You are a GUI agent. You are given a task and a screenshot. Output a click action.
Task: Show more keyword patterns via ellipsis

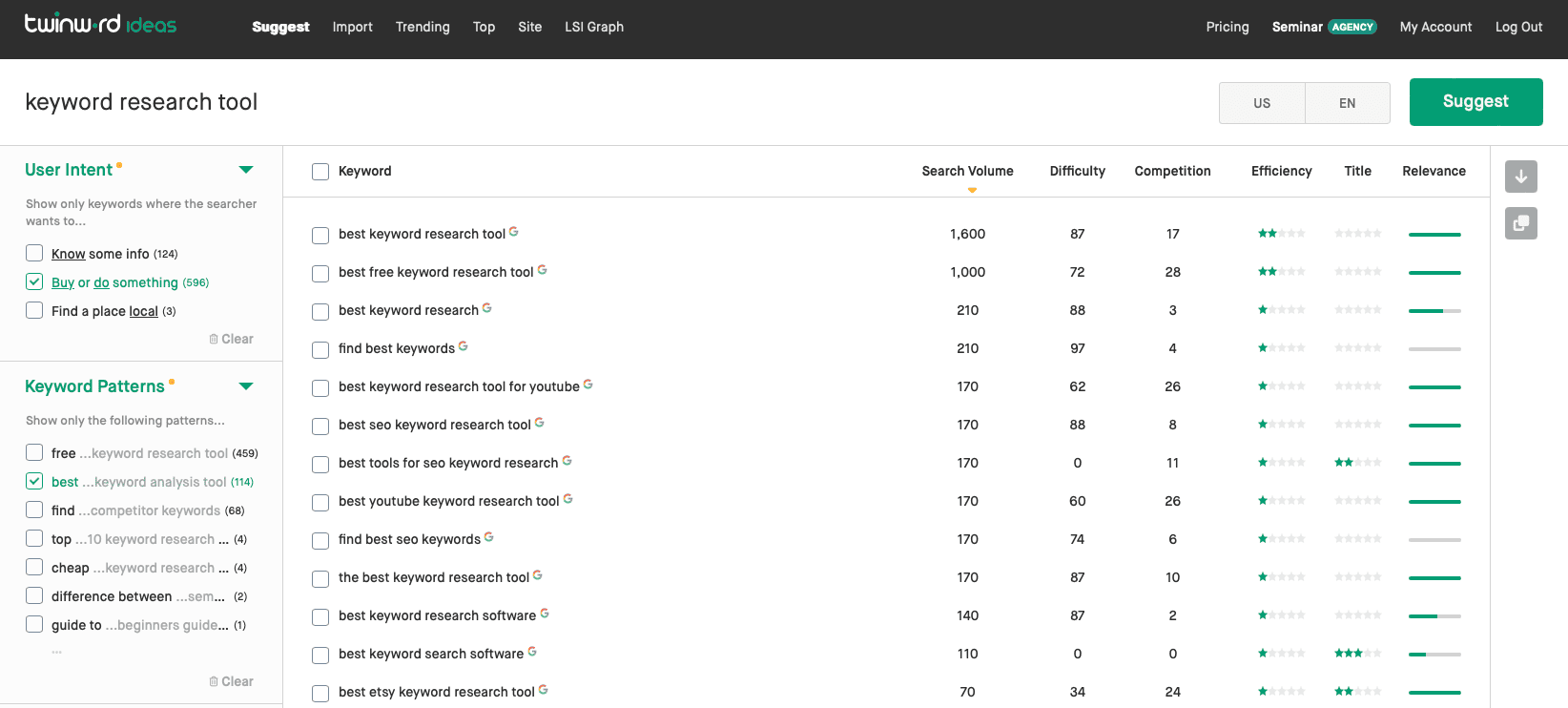pyautogui.click(x=57, y=652)
